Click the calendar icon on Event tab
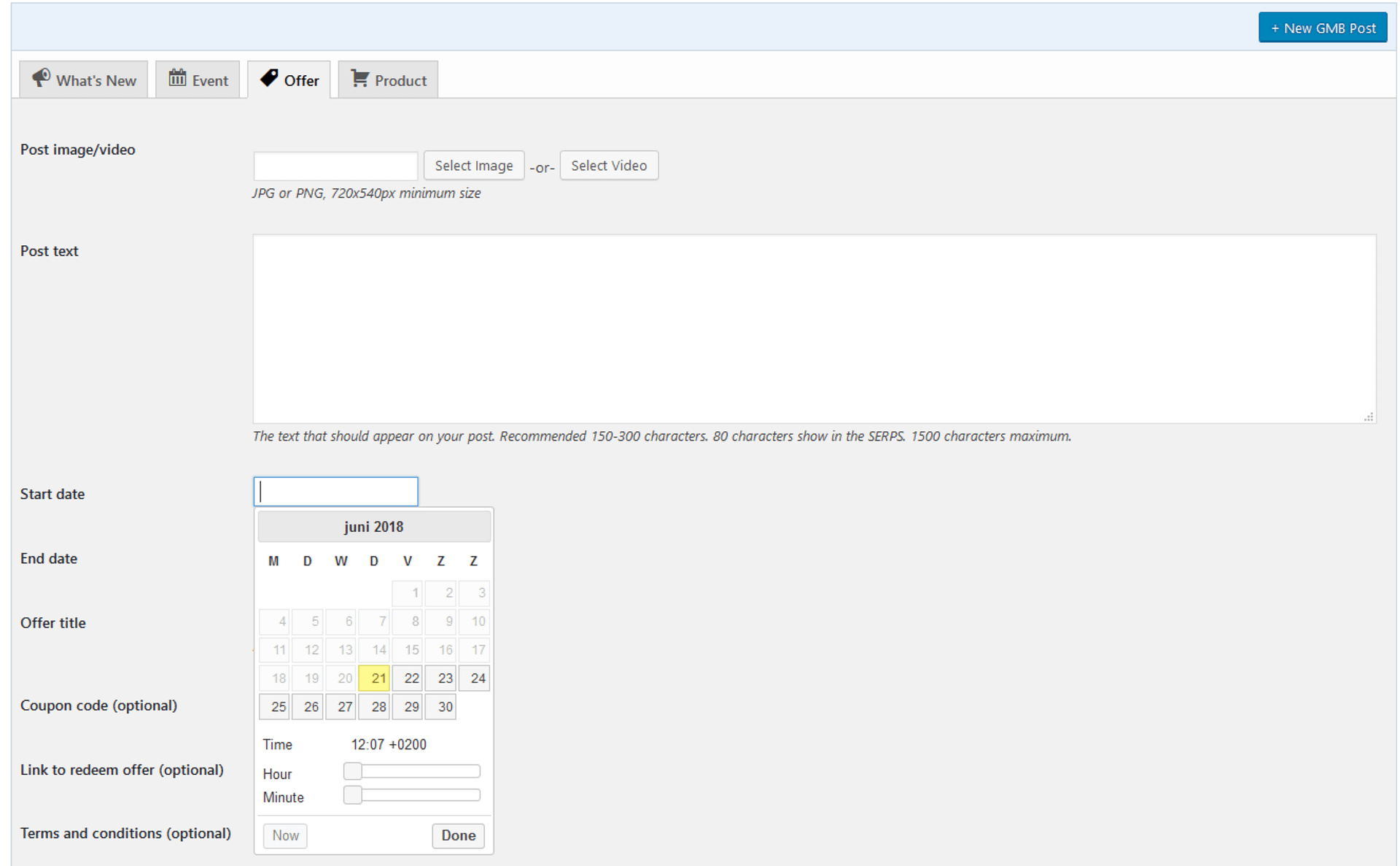The image size is (1400, 866). coord(177,78)
